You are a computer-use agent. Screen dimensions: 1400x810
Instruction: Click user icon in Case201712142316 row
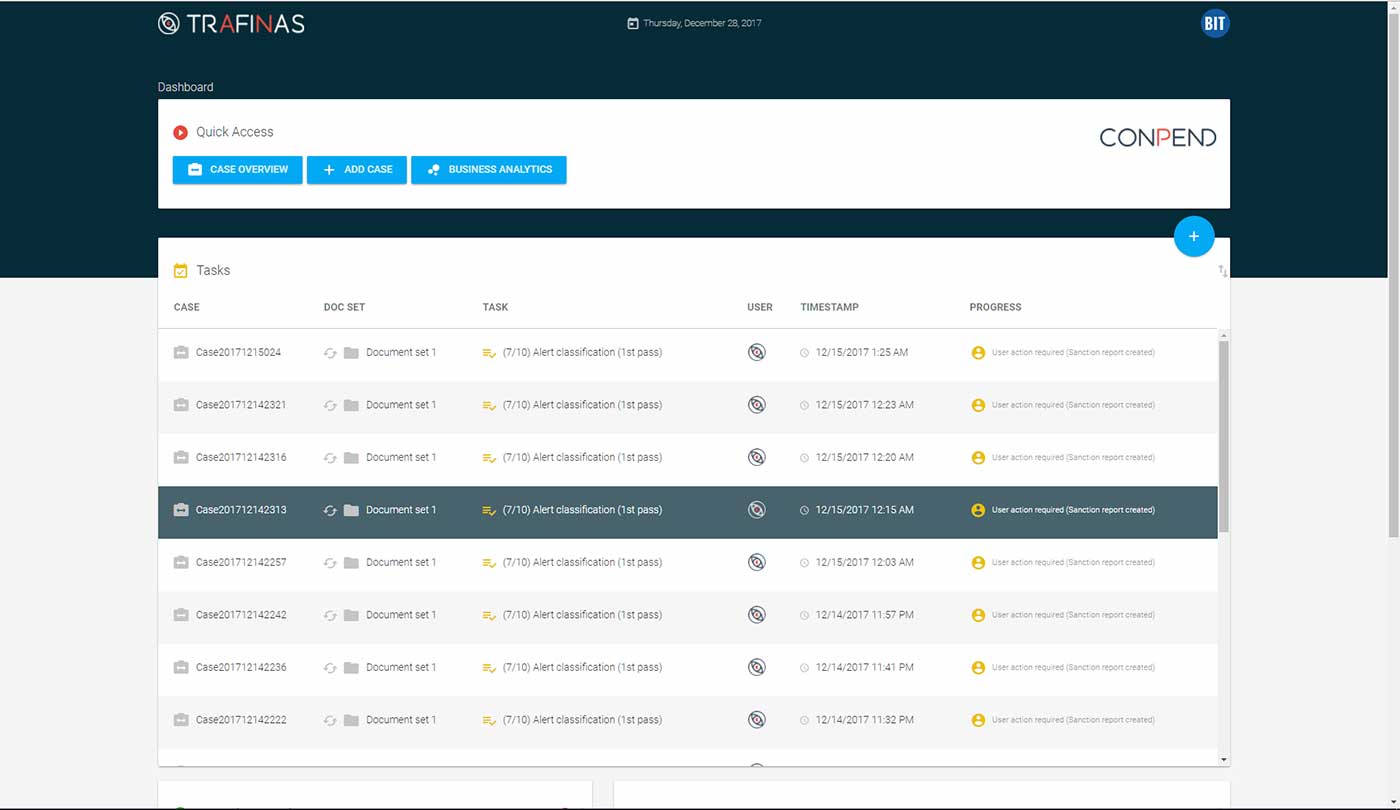coord(757,457)
